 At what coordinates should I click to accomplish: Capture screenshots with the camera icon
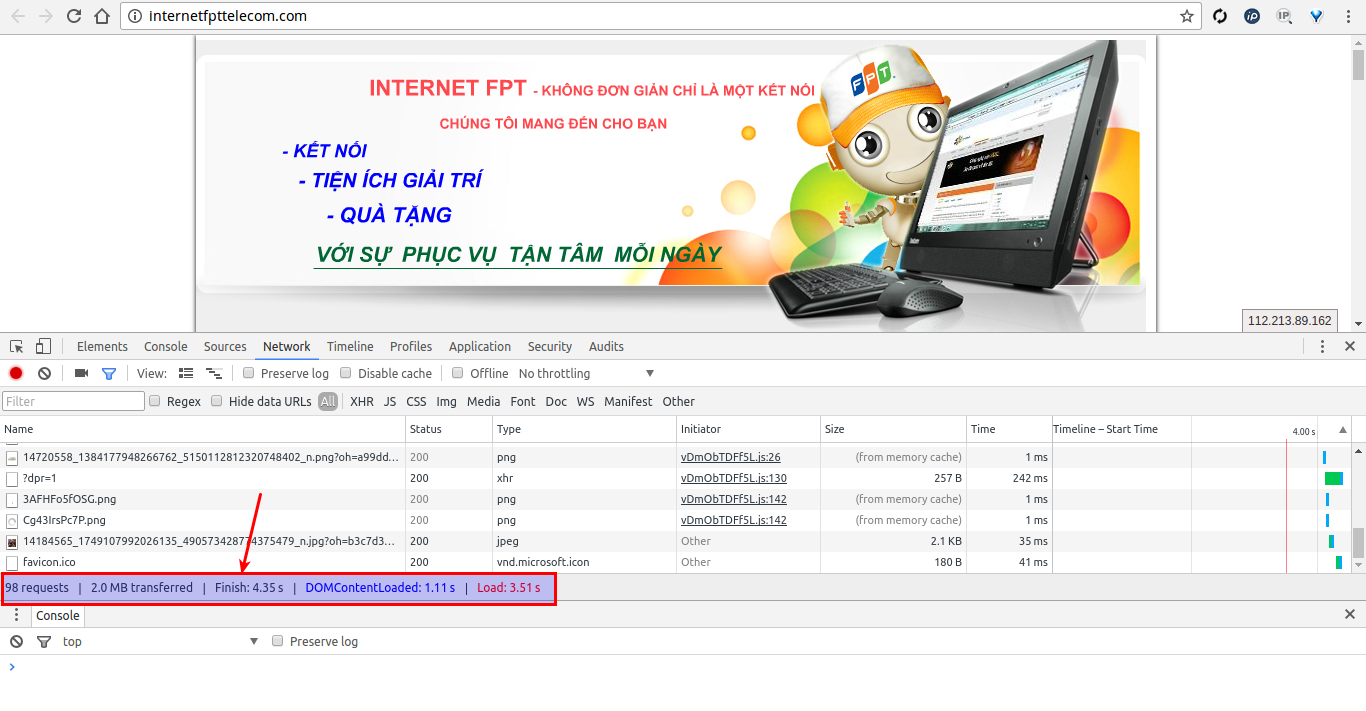coord(81,373)
